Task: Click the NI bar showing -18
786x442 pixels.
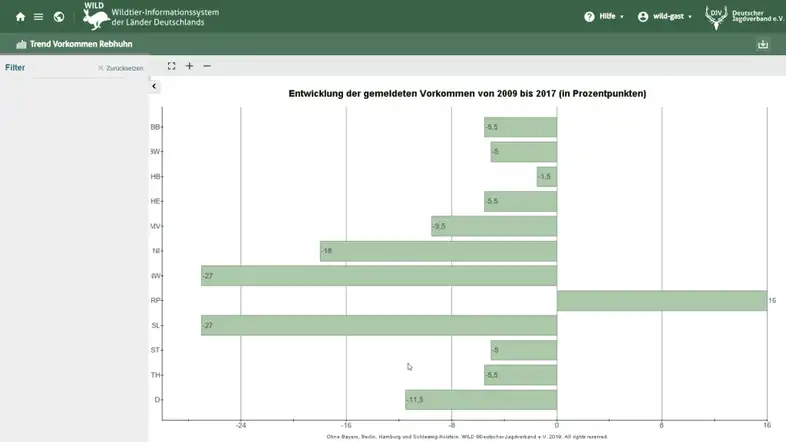Action: point(437,251)
